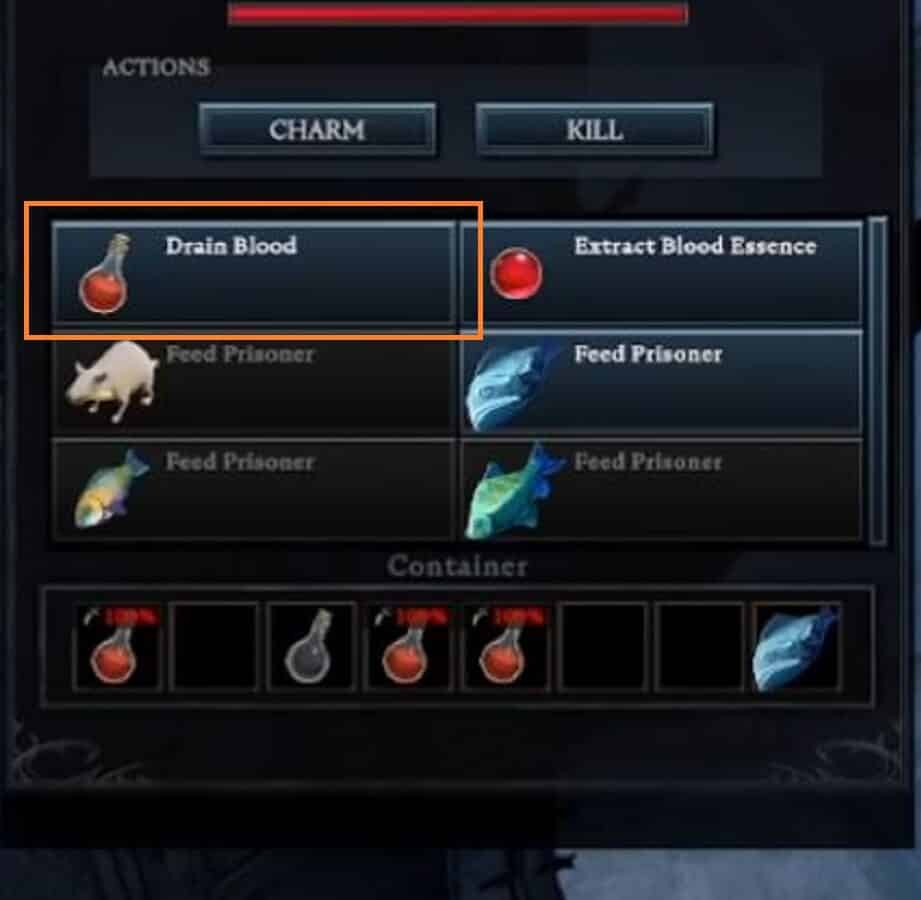
Task: Click the Drain Blood potion flask icon
Action: pos(105,274)
